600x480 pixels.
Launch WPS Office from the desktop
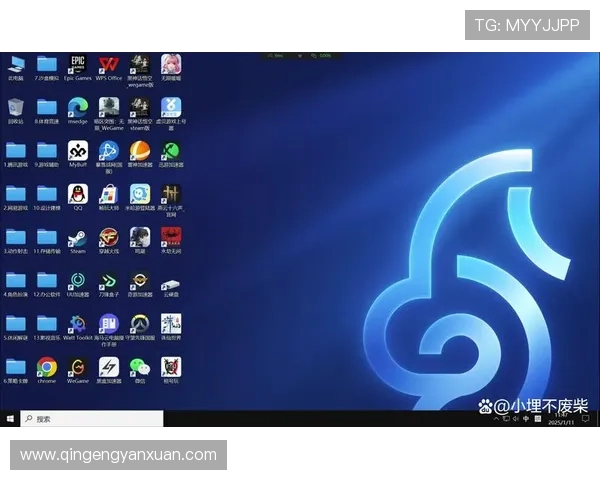[x=109, y=64]
